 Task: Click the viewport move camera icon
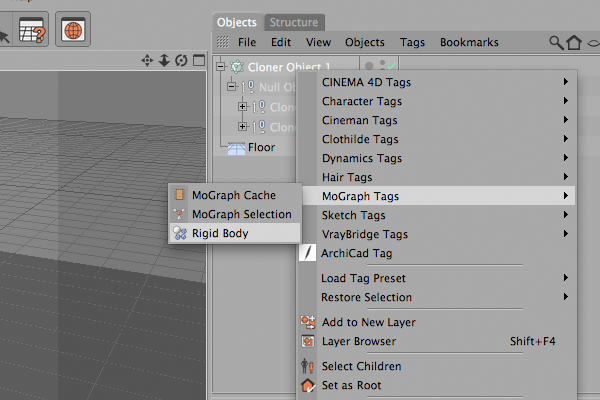(147, 60)
